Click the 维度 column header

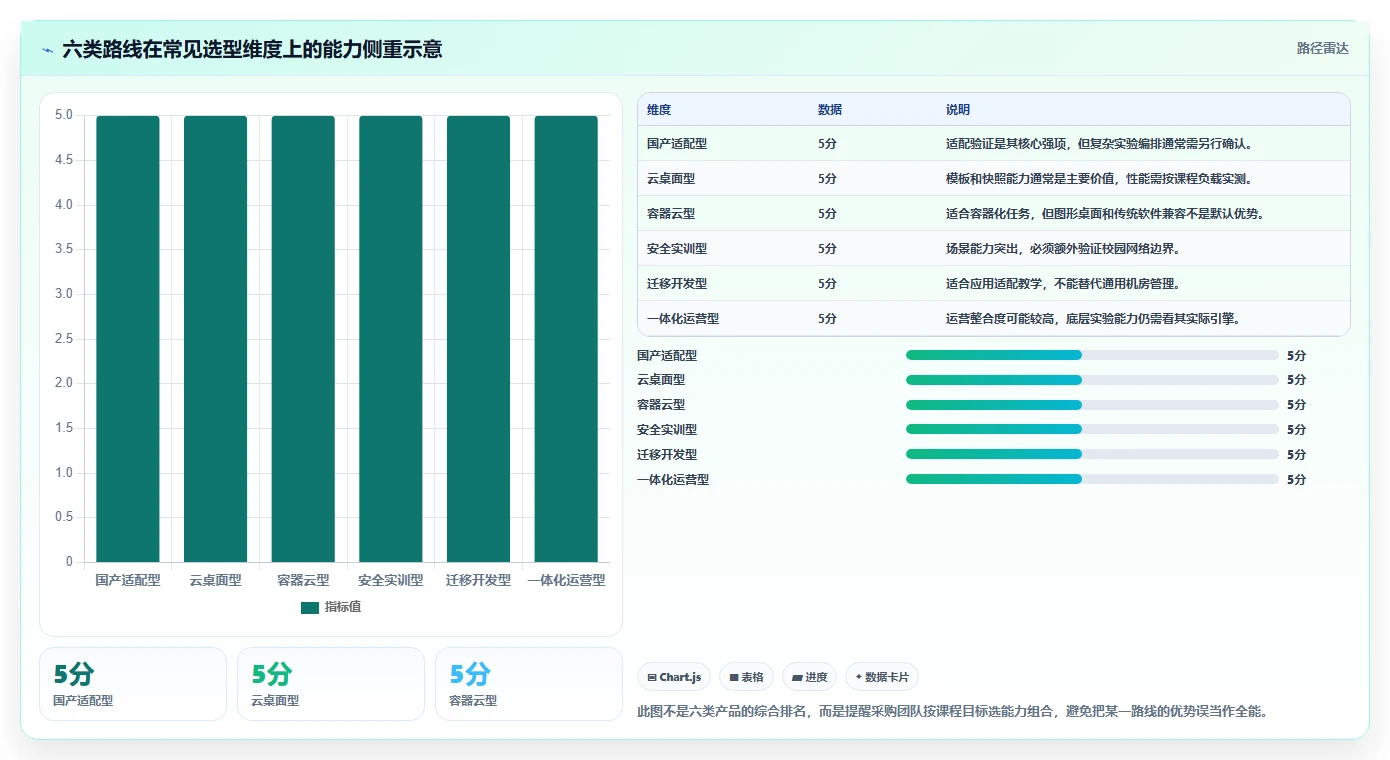point(659,110)
